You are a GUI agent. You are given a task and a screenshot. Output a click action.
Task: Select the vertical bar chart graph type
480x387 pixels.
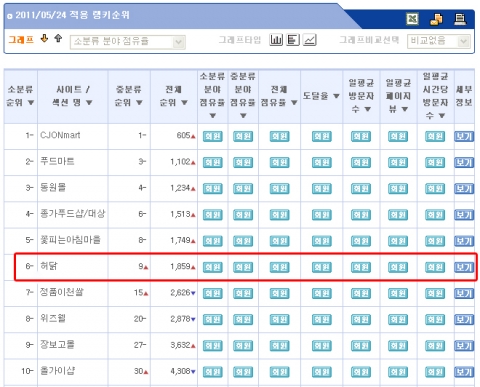coord(276,40)
